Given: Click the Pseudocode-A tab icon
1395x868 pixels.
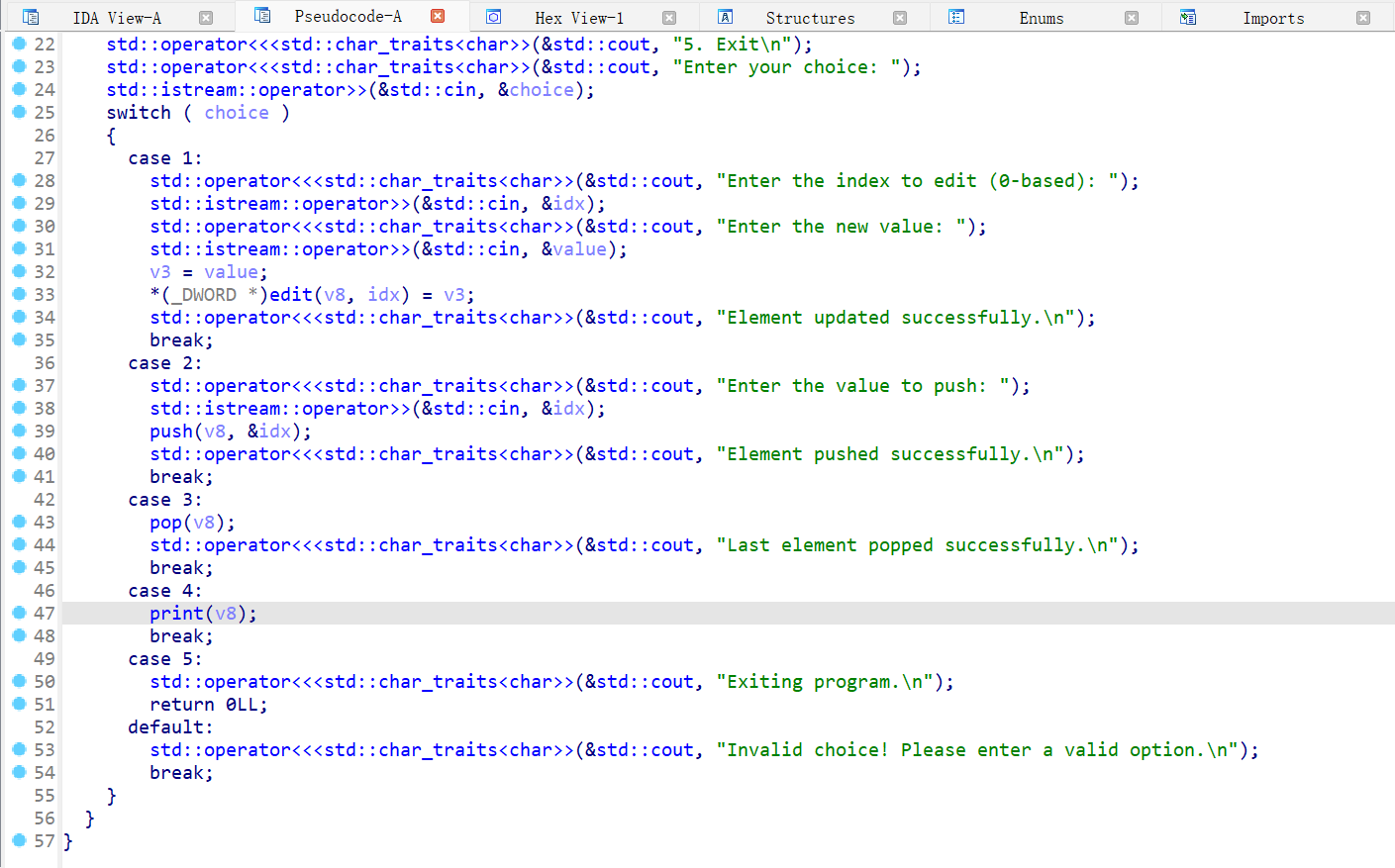Looking at the screenshot, I should pos(262,16).
